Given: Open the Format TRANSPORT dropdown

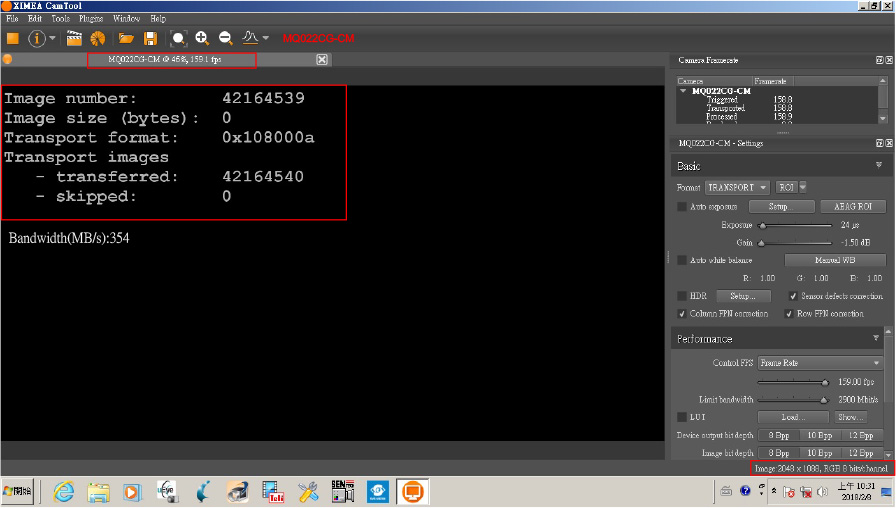Looking at the screenshot, I should [x=737, y=187].
